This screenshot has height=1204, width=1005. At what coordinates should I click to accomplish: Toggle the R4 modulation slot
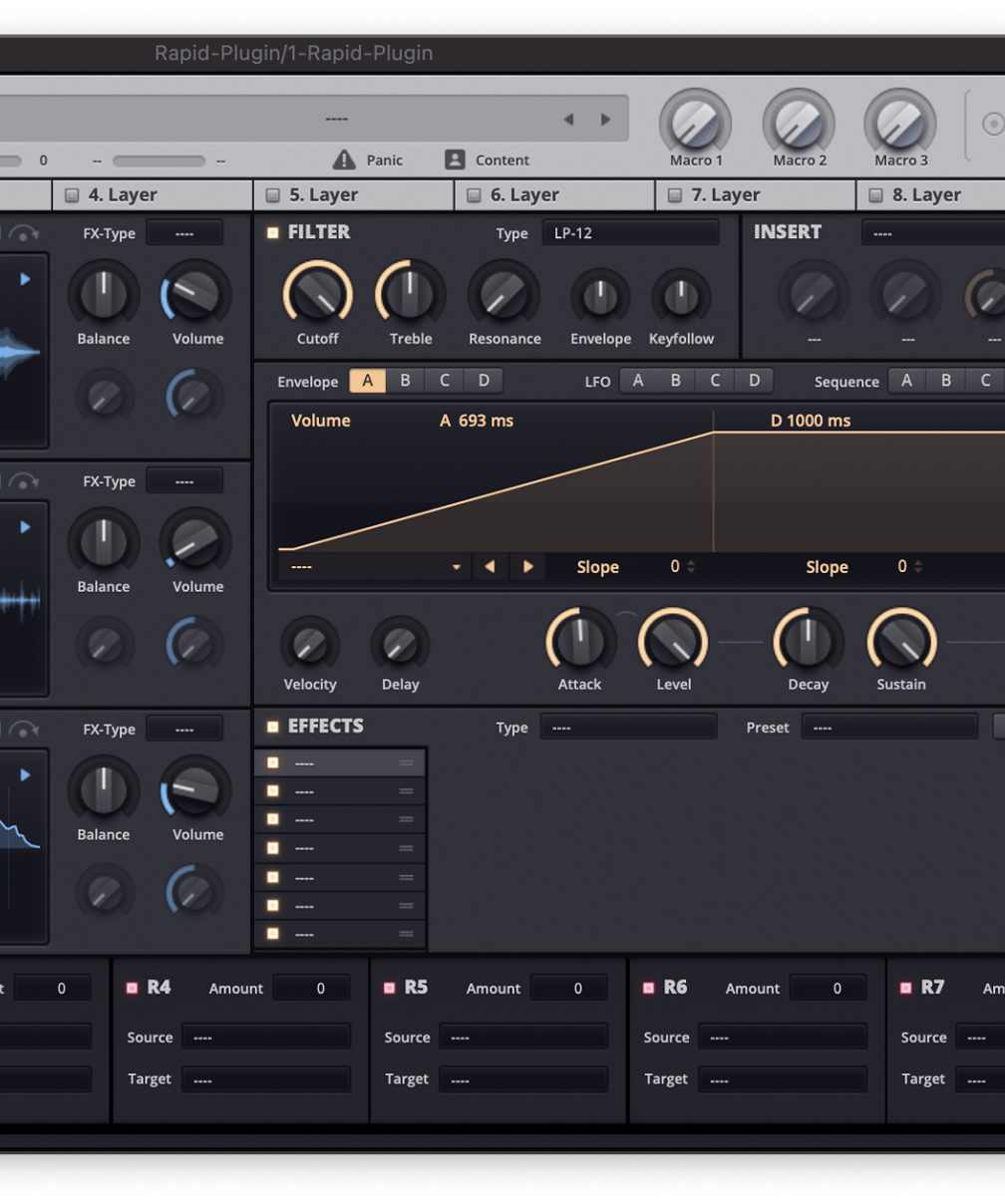pyautogui.click(x=132, y=988)
